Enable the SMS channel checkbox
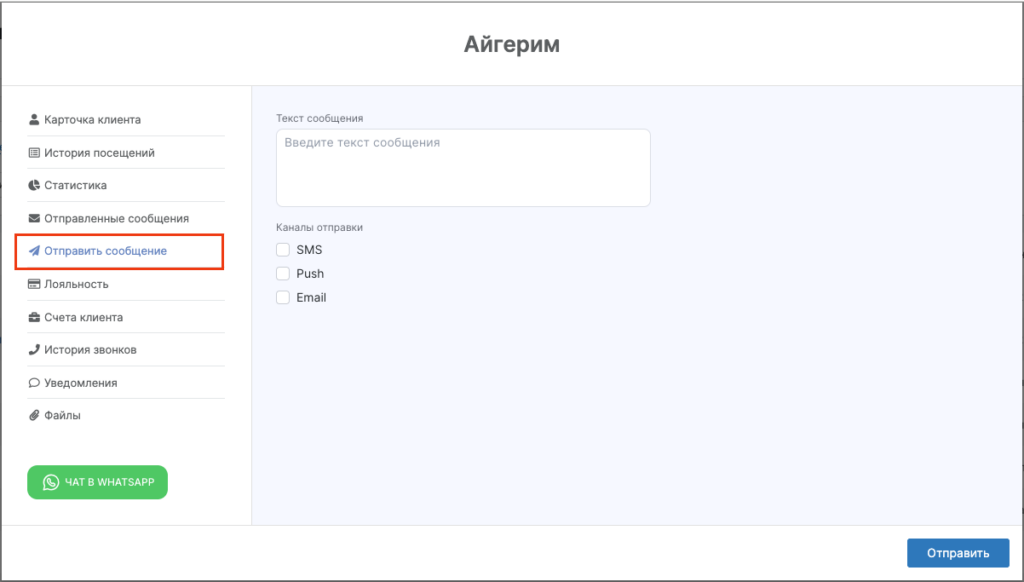The width and height of the screenshot is (1024, 582). (x=283, y=250)
